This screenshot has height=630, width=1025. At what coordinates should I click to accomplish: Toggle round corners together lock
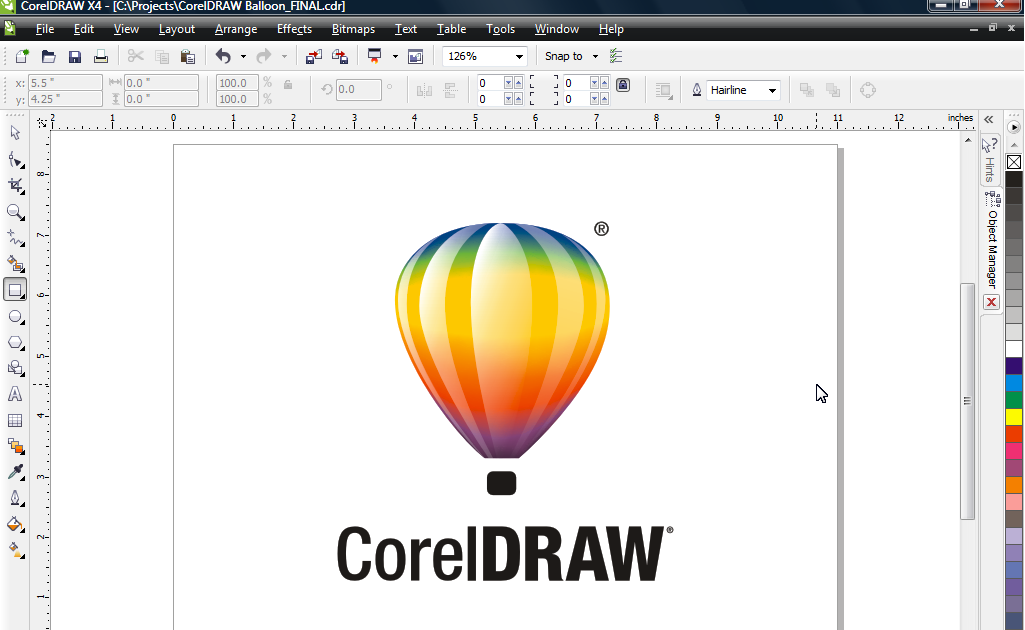[623, 85]
